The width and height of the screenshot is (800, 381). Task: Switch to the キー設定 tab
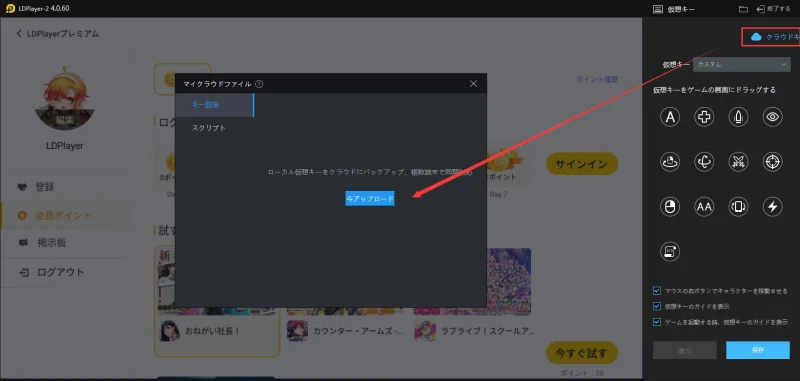(214, 105)
